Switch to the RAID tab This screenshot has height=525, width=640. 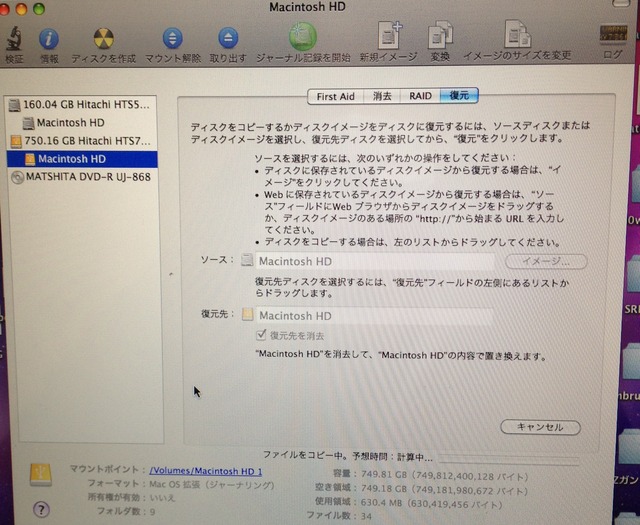pos(420,96)
